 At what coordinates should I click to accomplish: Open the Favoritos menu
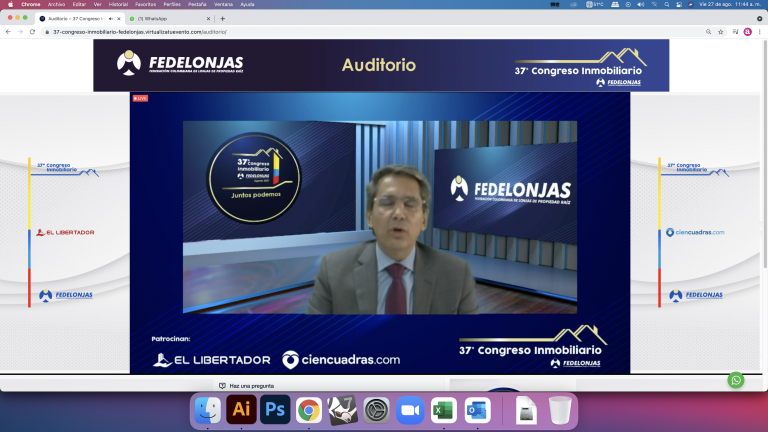[145, 4]
